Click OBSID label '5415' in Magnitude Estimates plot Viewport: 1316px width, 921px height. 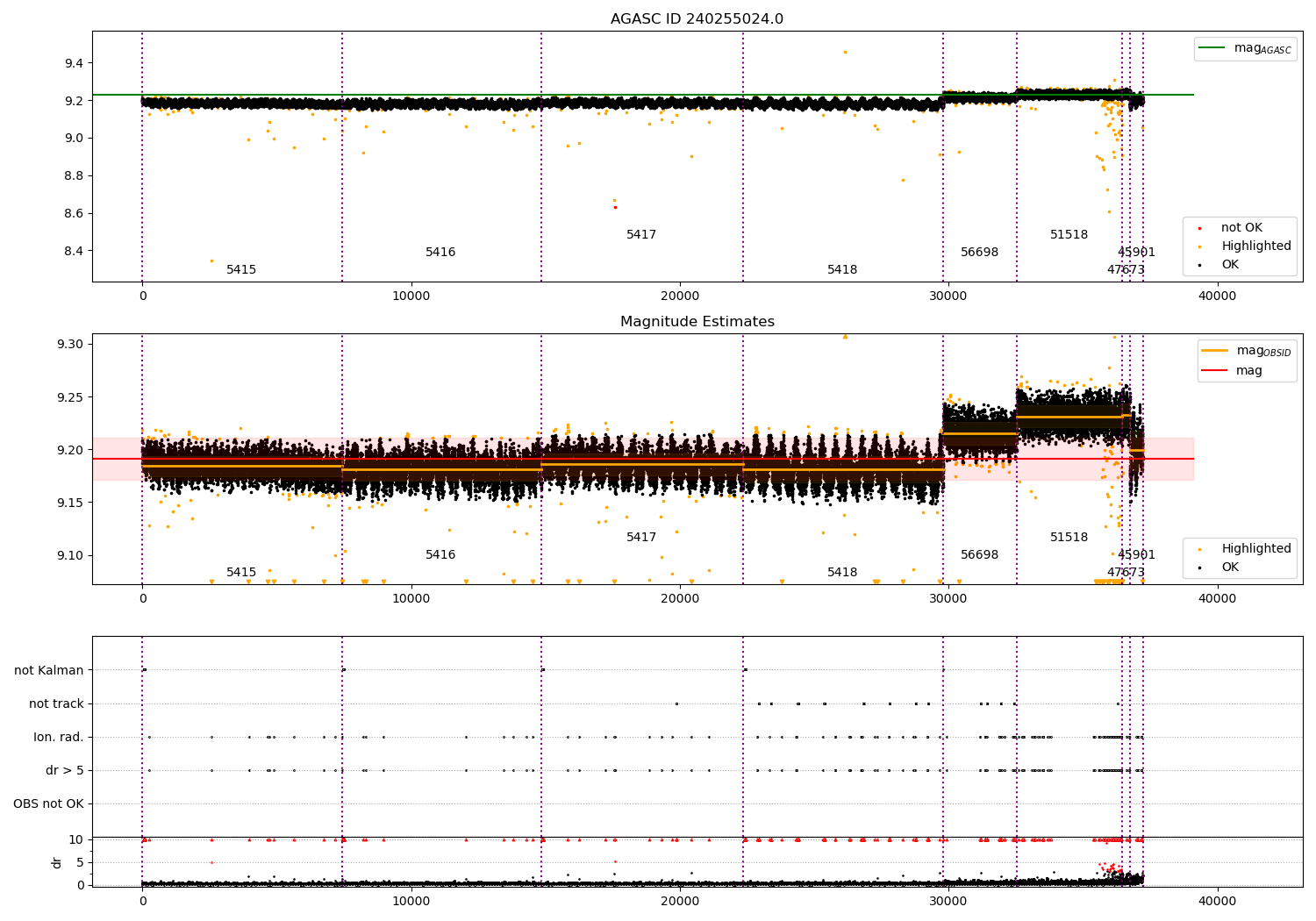pos(241,573)
